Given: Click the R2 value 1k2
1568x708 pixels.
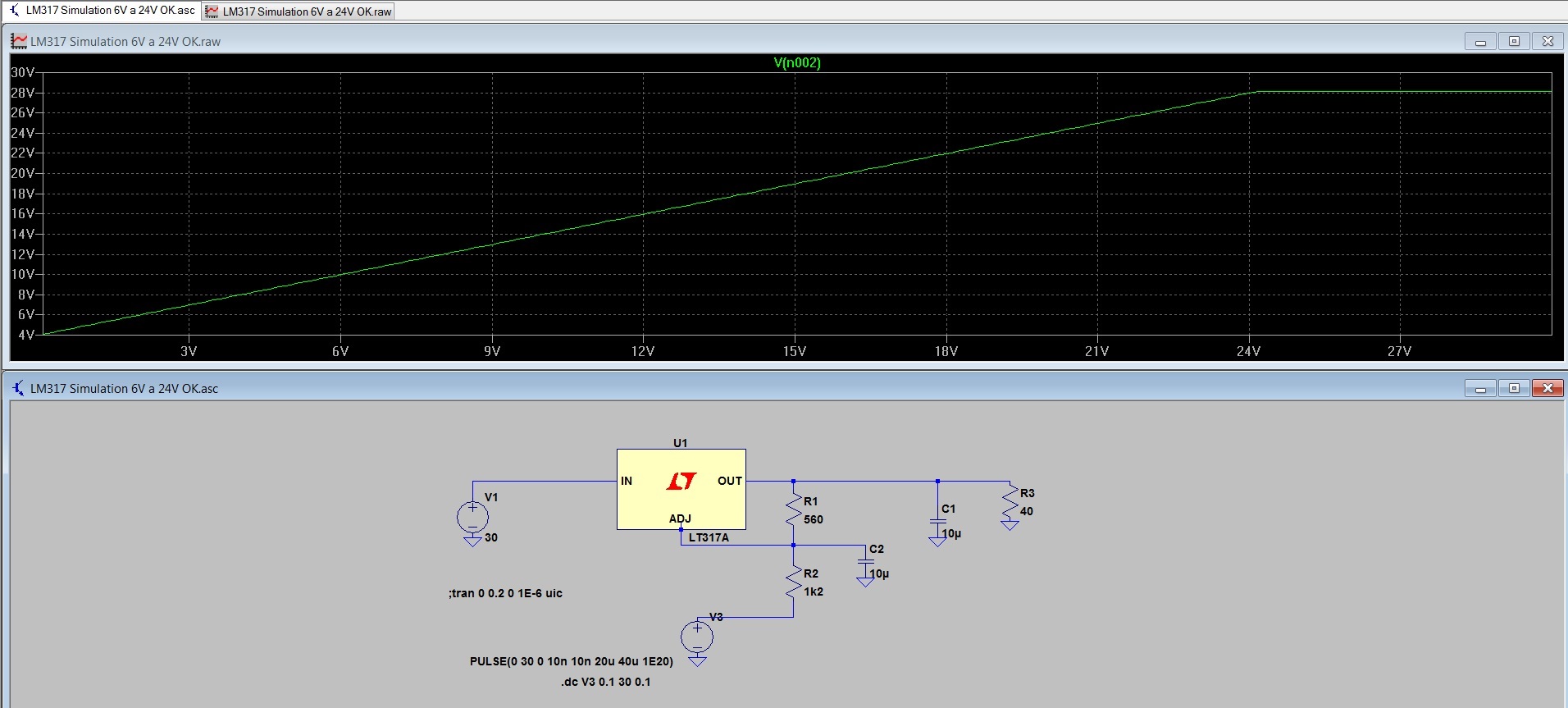Looking at the screenshot, I should 814,592.
